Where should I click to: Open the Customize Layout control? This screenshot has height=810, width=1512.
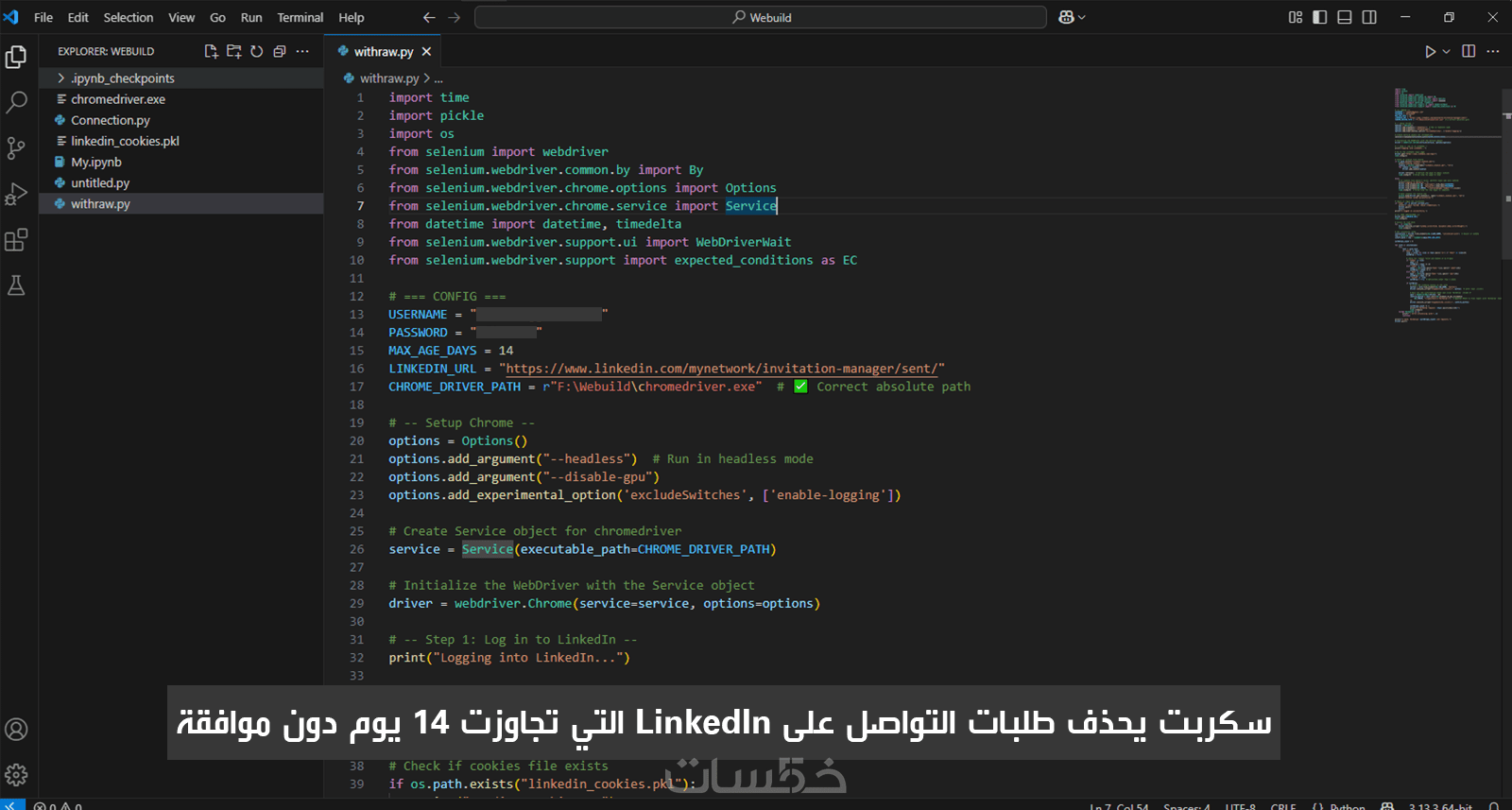(1296, 17)
